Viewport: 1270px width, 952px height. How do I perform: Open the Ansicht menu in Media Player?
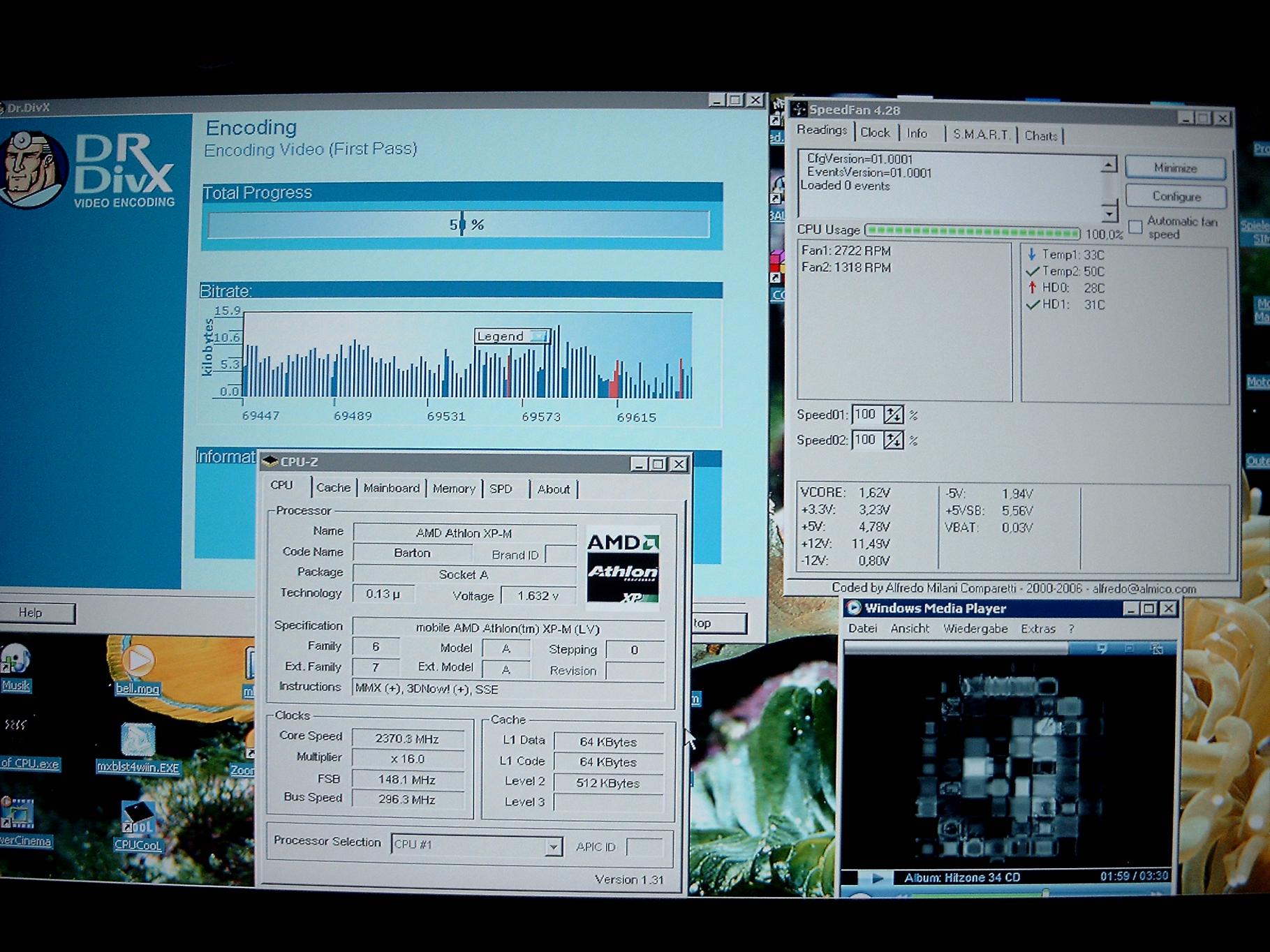tap(910, 629)
